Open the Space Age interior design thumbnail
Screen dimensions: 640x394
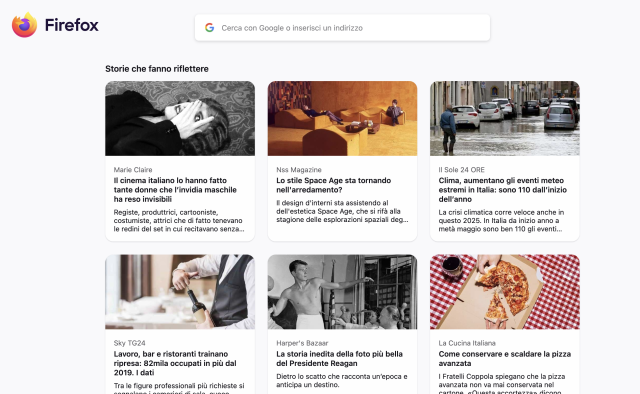pos(342,118)
